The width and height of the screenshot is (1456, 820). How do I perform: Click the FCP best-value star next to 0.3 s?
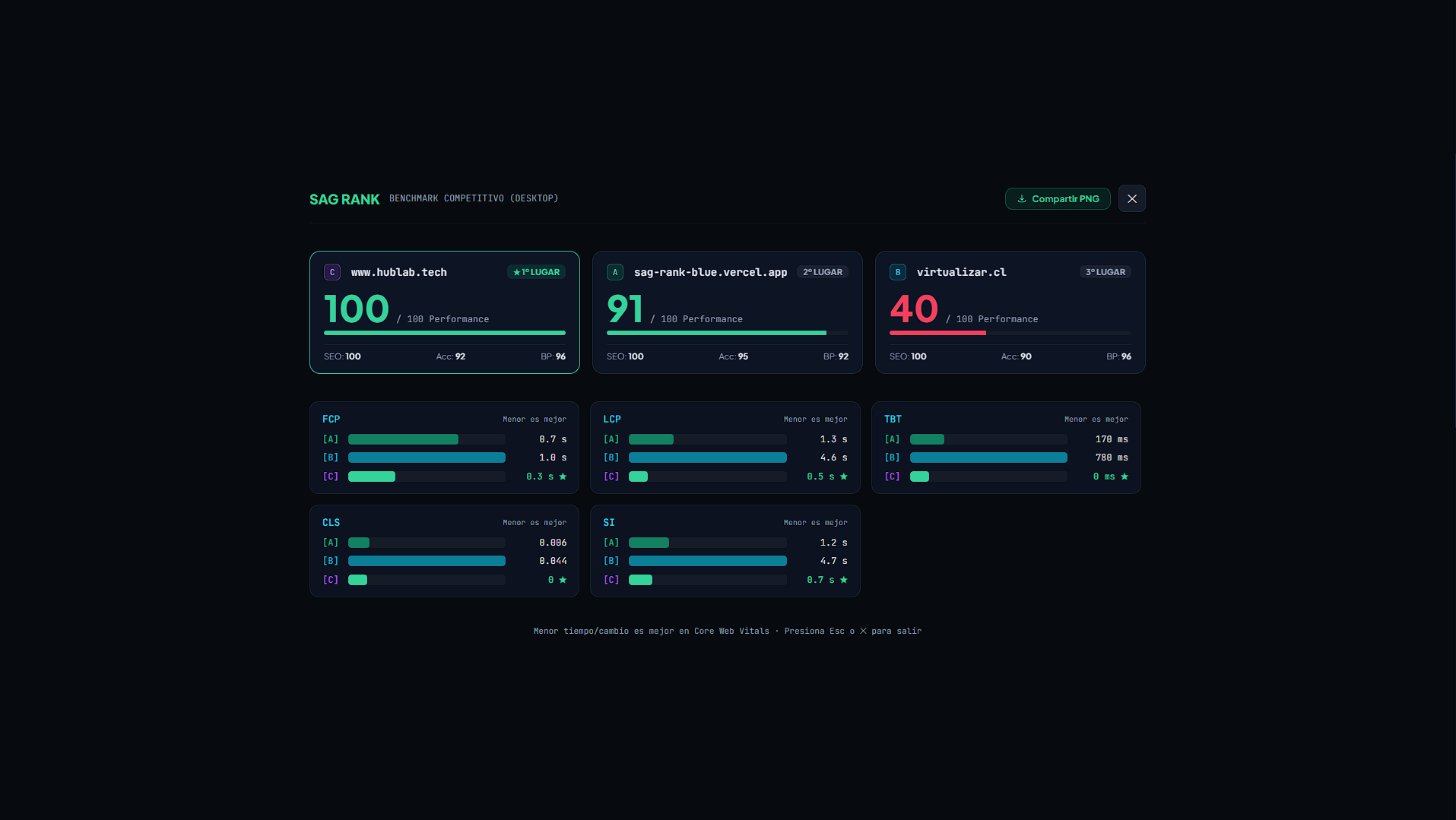tap(563, 476)
